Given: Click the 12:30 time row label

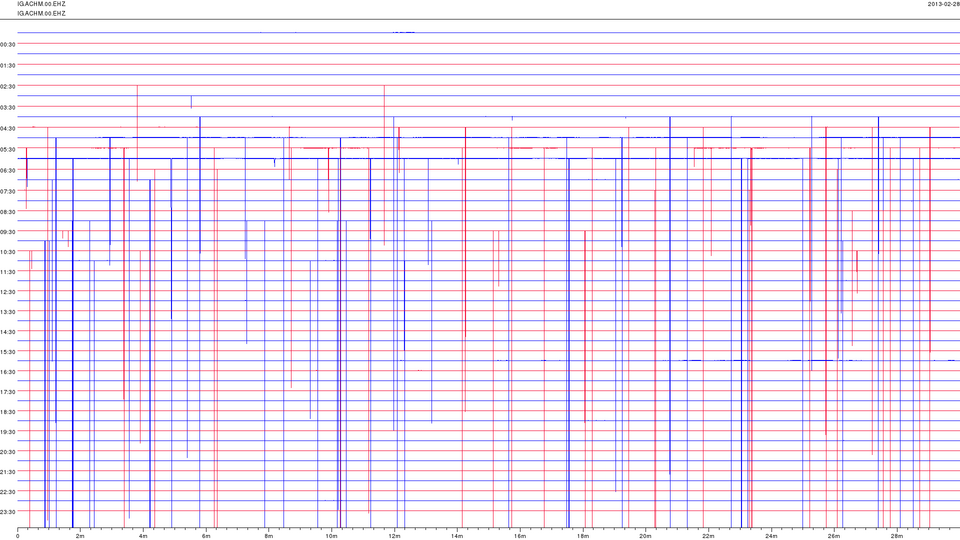Looking at the screenshot, I should [8, 292].
